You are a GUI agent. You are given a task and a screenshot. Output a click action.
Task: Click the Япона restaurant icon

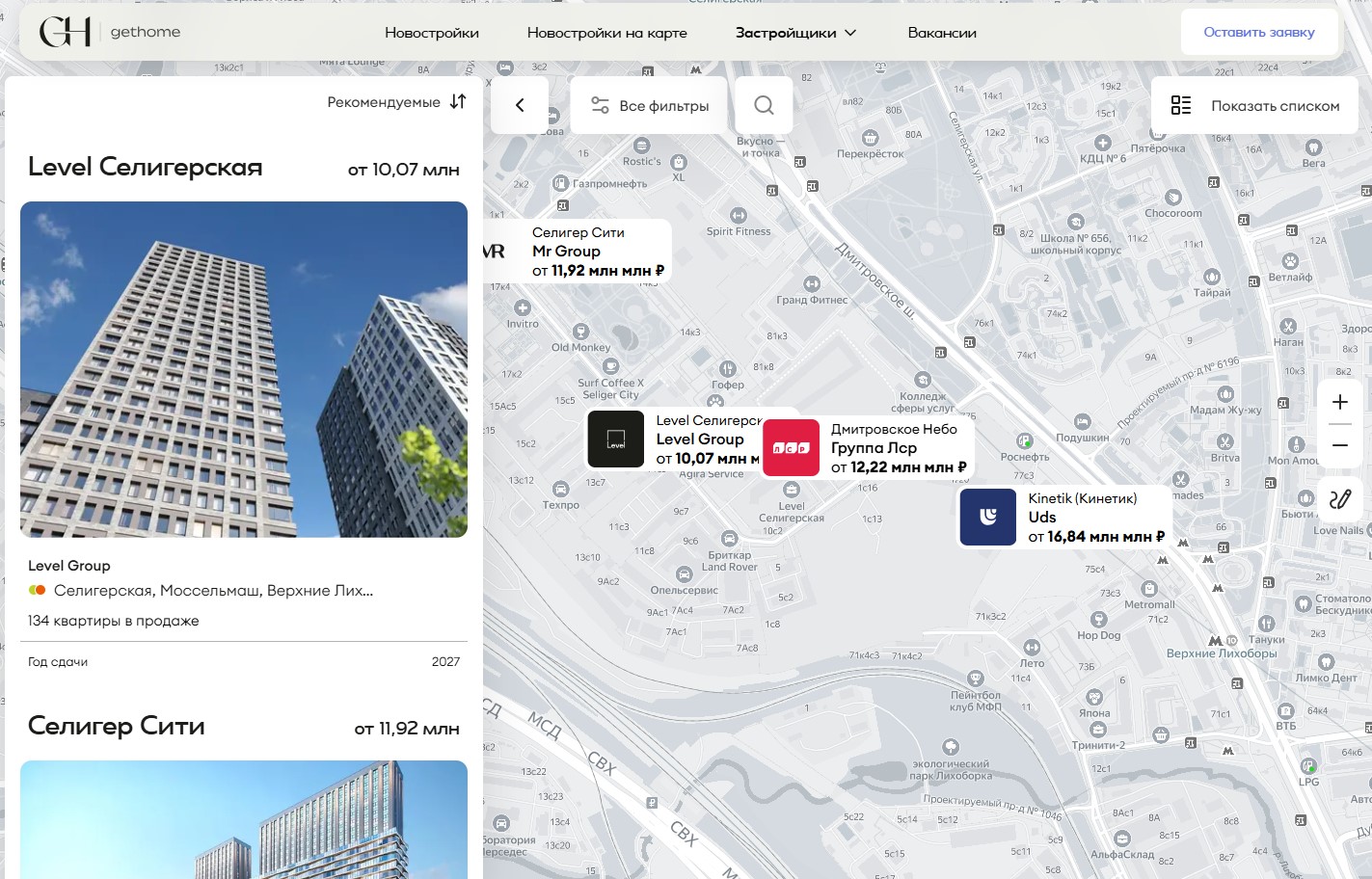1094,697
